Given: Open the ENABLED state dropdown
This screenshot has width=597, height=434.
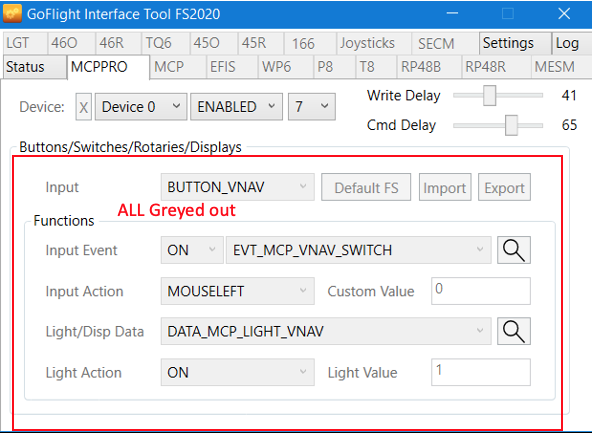Looking at the screenshot, I should [x=236, y=107].
